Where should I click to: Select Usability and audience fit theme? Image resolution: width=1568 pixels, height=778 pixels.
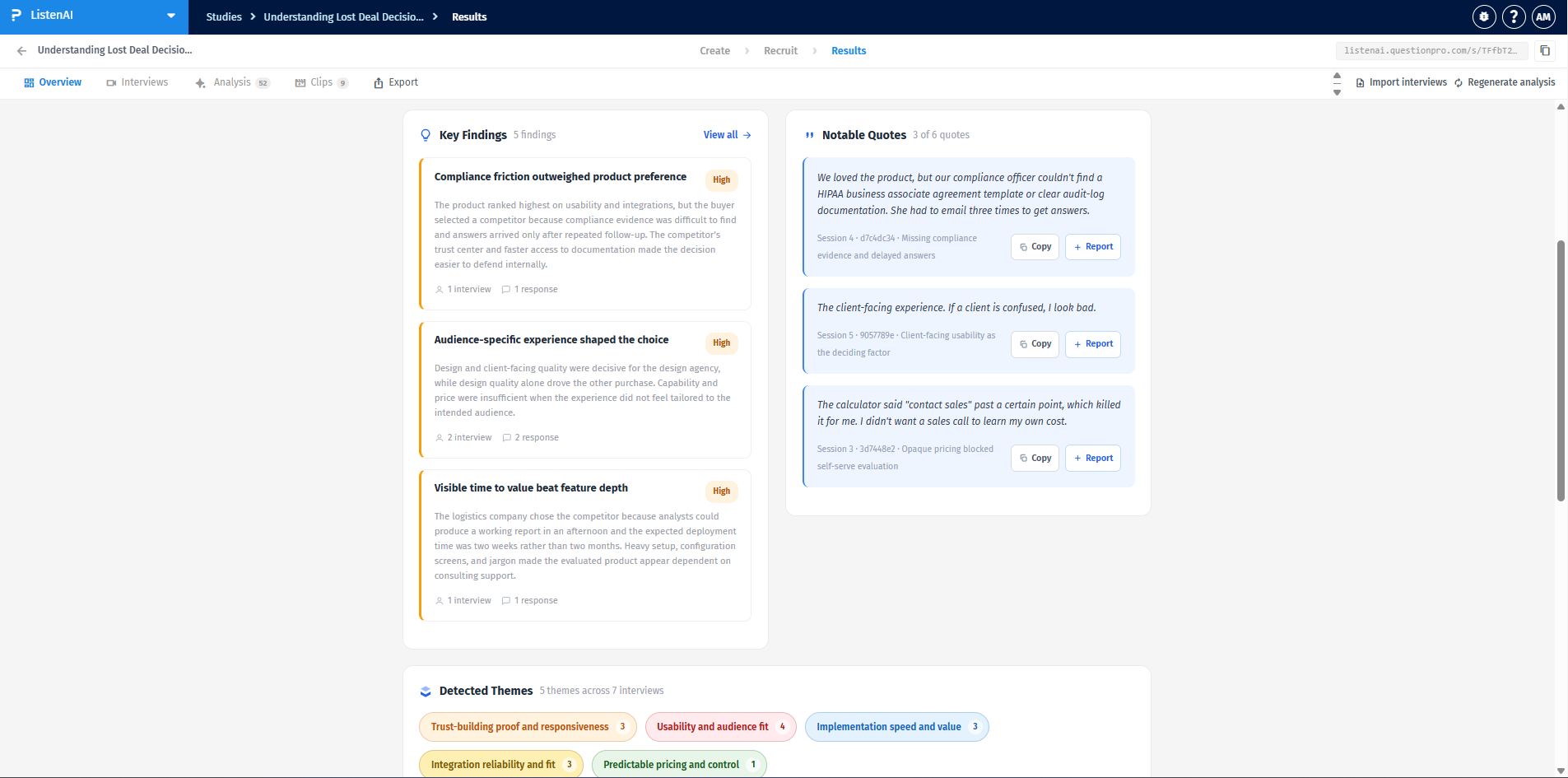point(720,727)
